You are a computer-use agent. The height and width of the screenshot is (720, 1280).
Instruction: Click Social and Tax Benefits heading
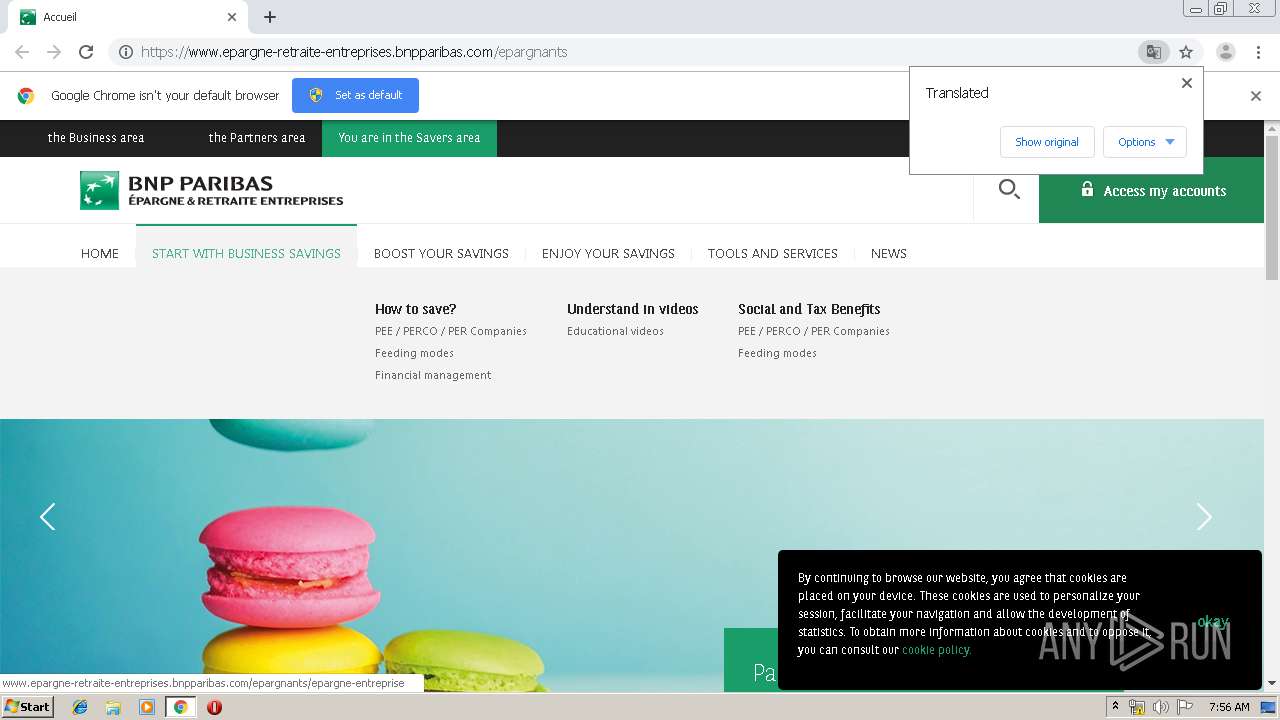(x=809, y=309)
